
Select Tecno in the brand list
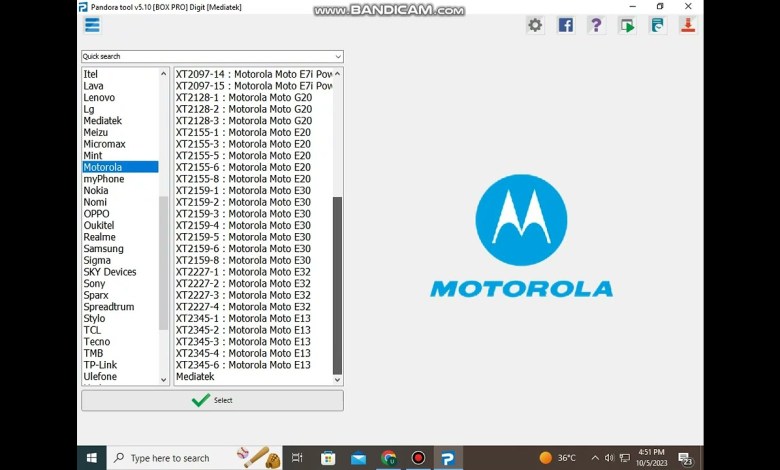(97, 342)
